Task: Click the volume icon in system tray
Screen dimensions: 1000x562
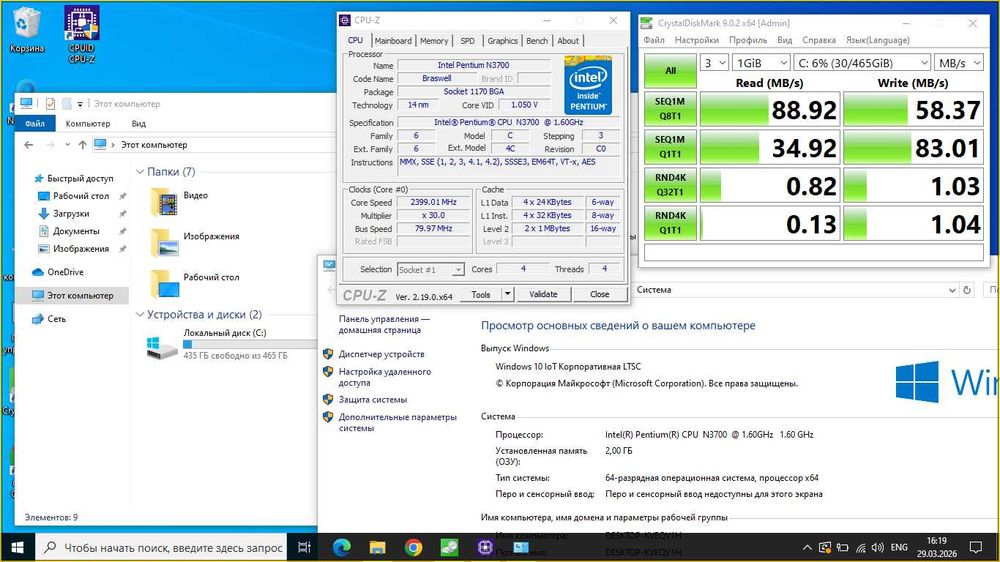Action: tap(878, 547)
